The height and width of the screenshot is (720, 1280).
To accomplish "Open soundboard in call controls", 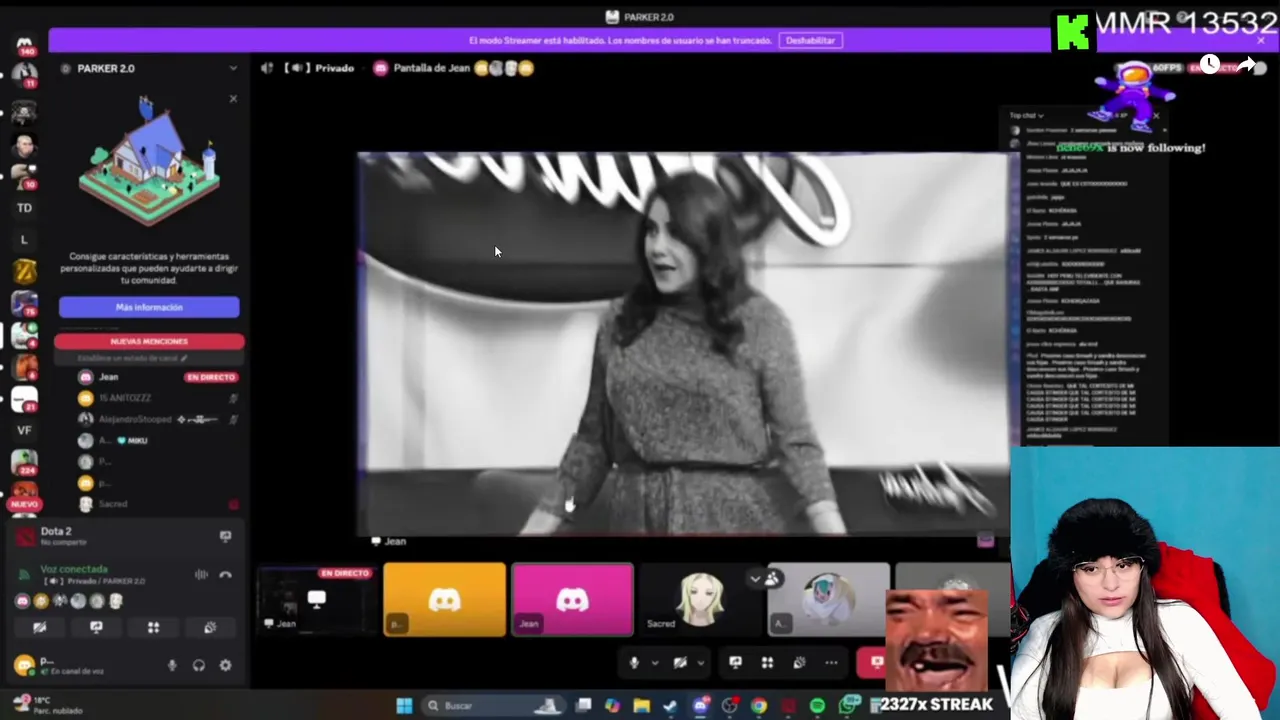I will coord(799,662).
